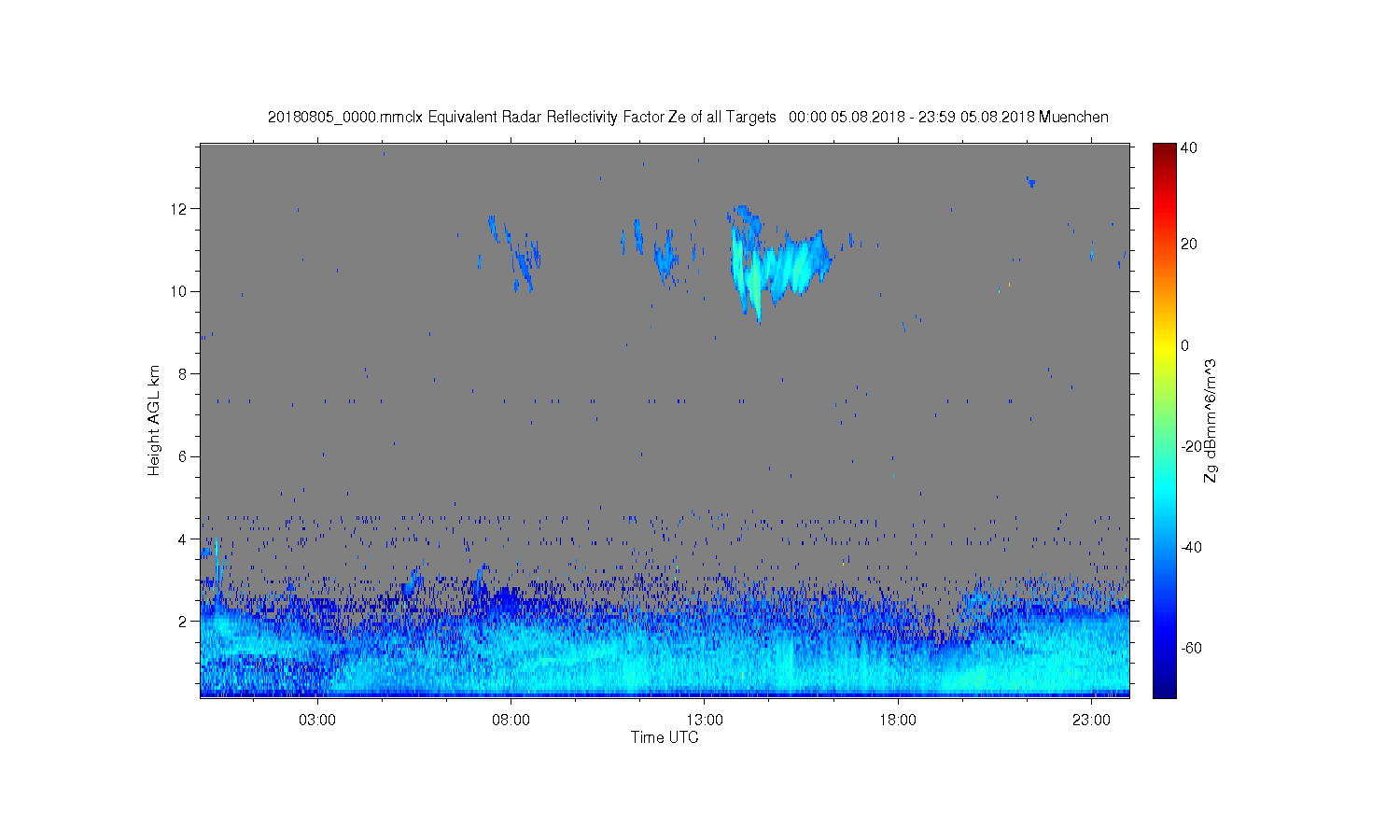Screen dimensions: 1400x840
Task: Click the colorbar label 'Zg dBmm^6/m^3'
Action: coord(1211,421)
